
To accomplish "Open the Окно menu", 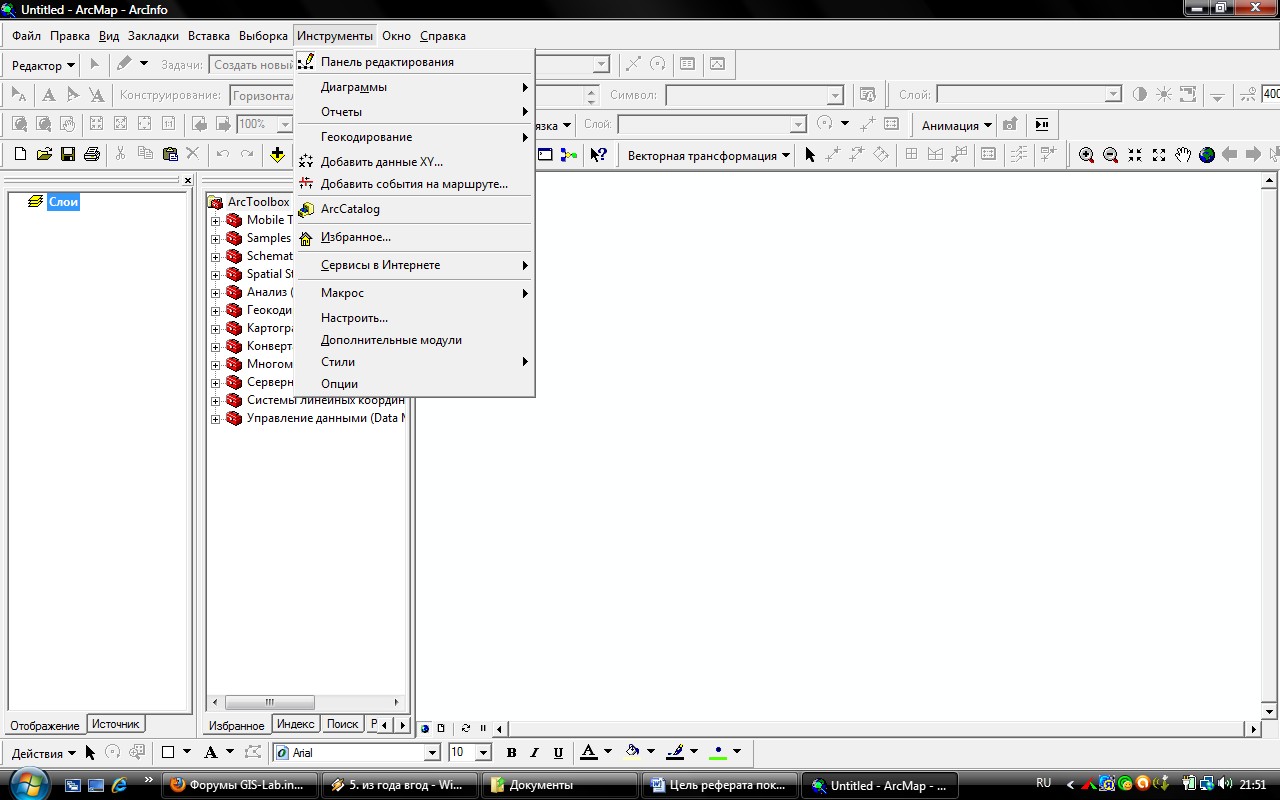I will pyautogui.click(x=396, y=36).
